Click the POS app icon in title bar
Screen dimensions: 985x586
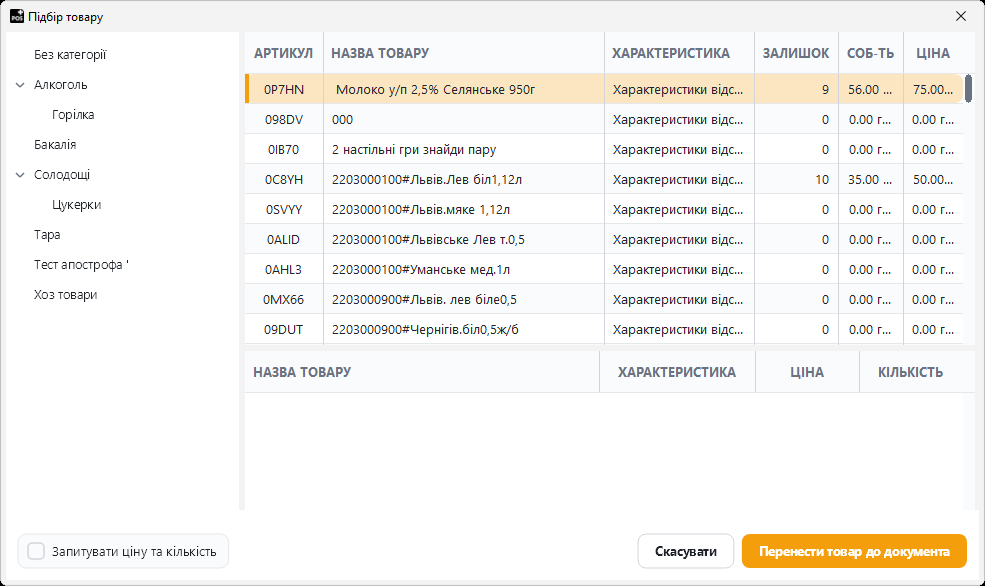[17, 16]
